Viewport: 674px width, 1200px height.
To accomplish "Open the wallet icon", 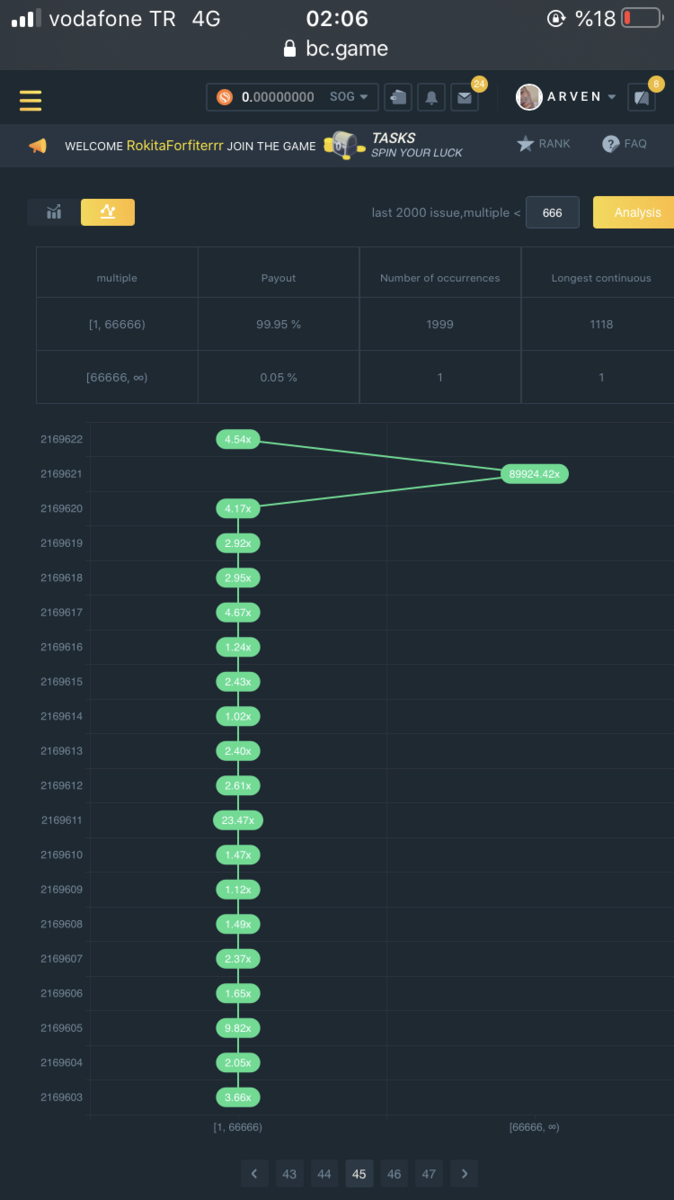I will pyautogui.click(x=399, y=97).
